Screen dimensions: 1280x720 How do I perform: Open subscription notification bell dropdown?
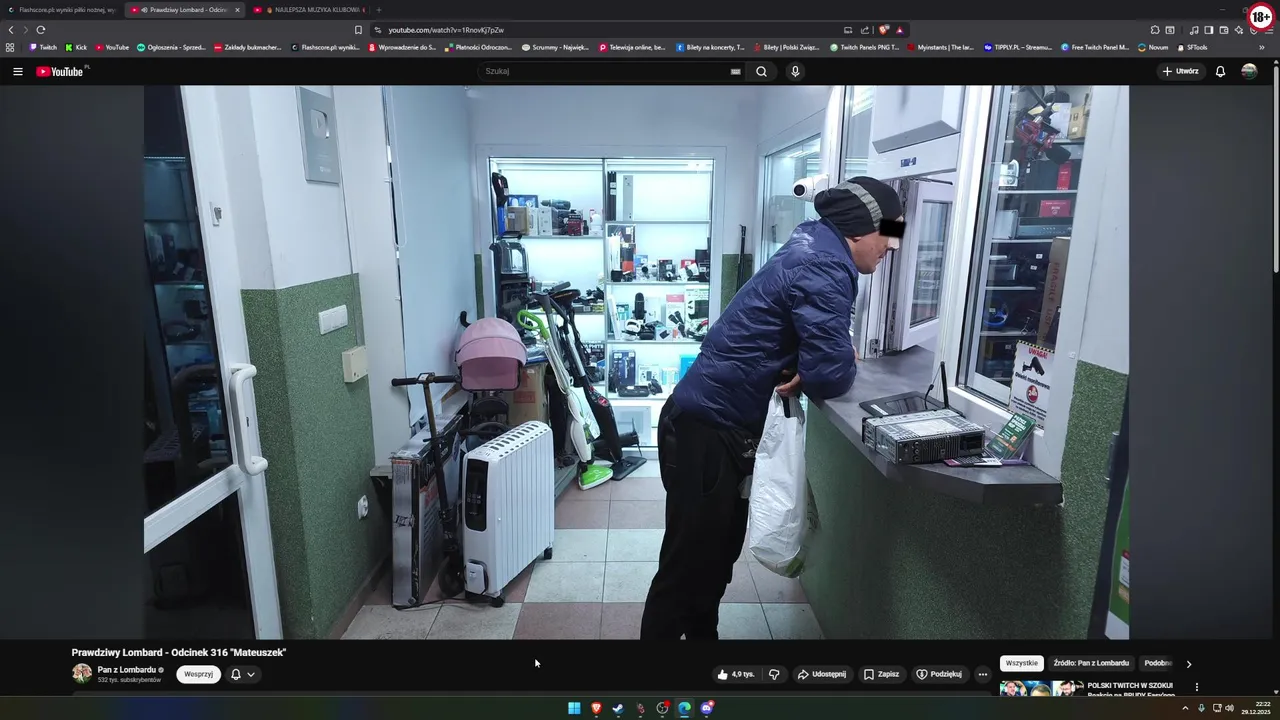(x=243, y=674)
